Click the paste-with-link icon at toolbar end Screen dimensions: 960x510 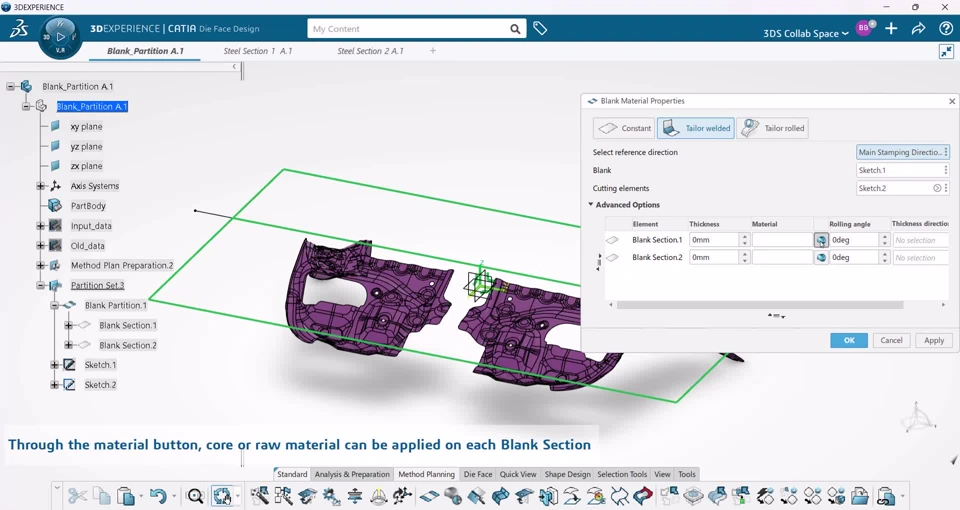coord(885,495)
